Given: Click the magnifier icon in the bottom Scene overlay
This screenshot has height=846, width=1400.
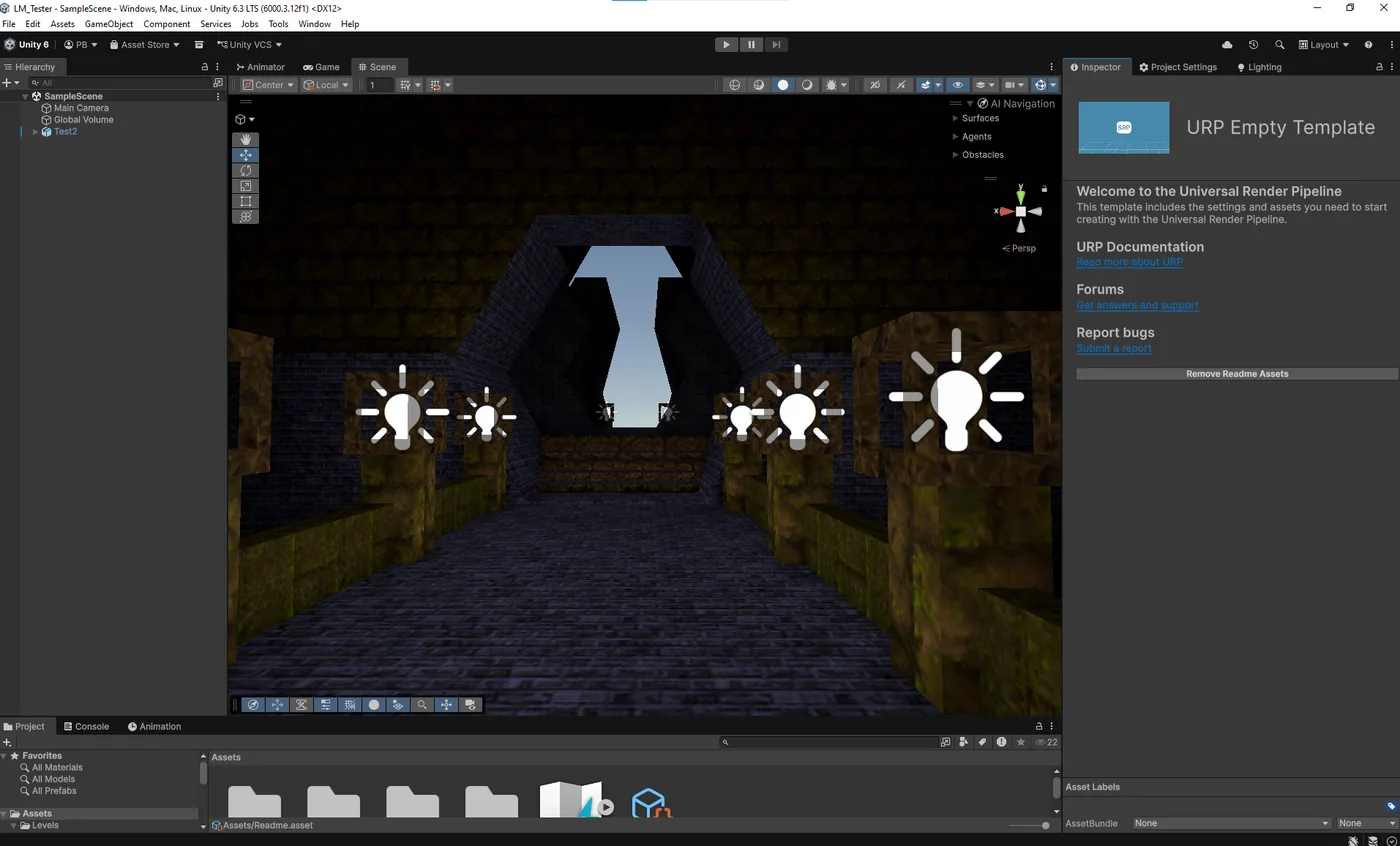Looking at the screenshot, I should [x=422, y=705].
